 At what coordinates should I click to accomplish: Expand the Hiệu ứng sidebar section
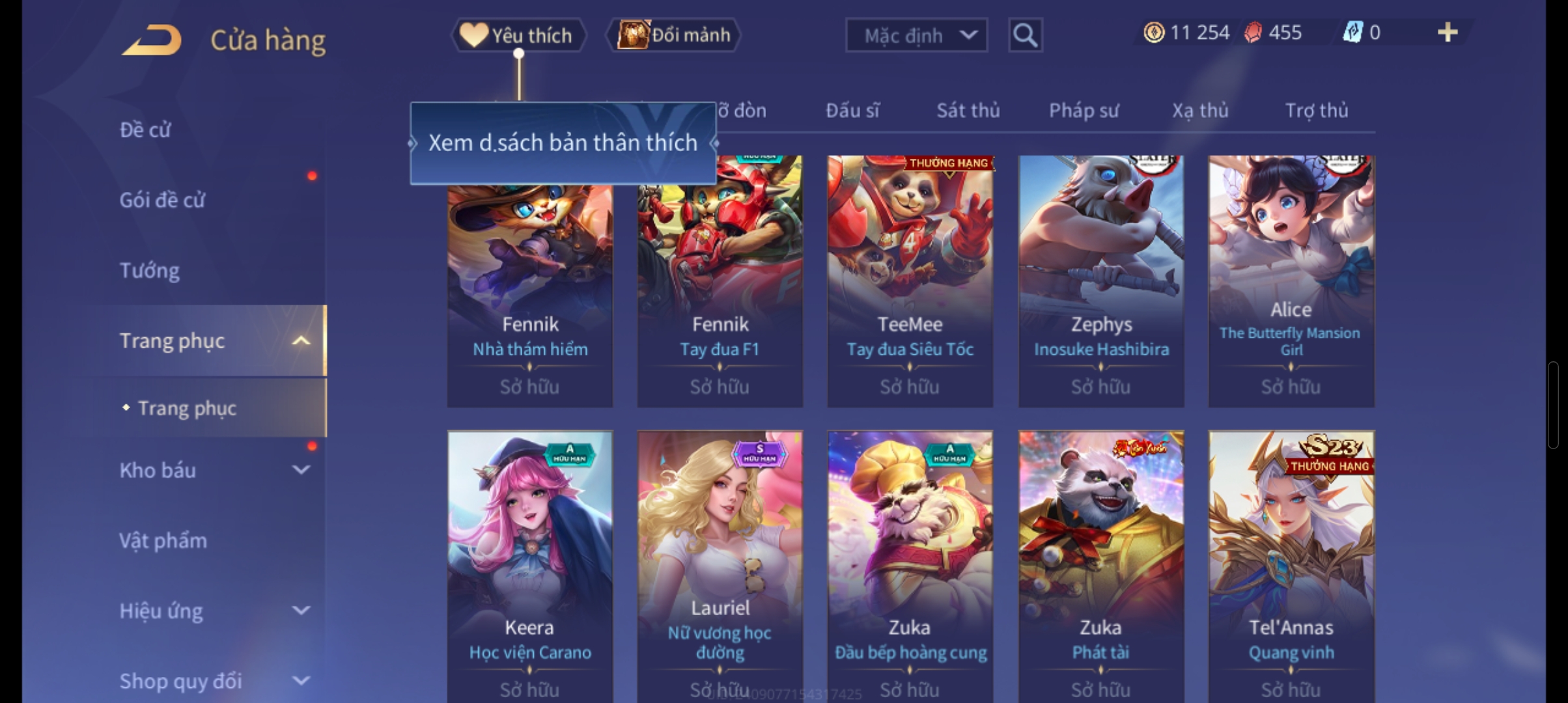(x=301, y=610)
